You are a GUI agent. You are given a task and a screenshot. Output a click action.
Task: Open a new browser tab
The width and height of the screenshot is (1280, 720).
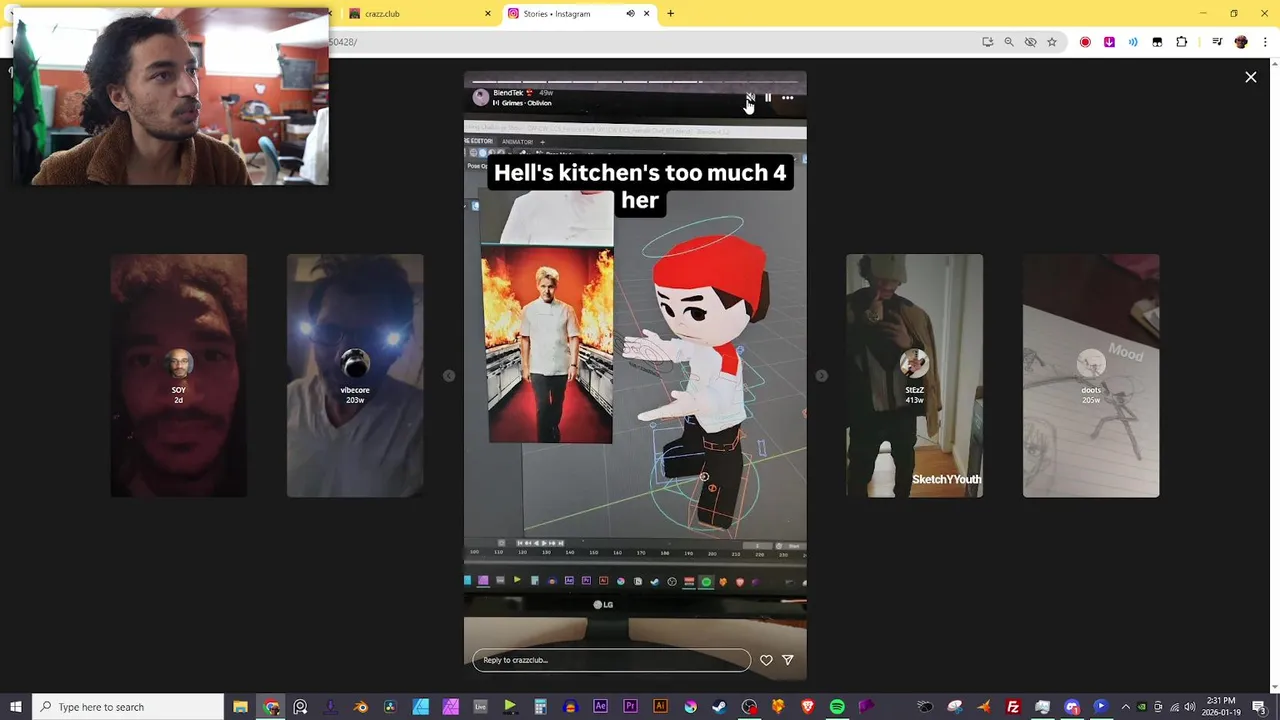click(671, 14)
